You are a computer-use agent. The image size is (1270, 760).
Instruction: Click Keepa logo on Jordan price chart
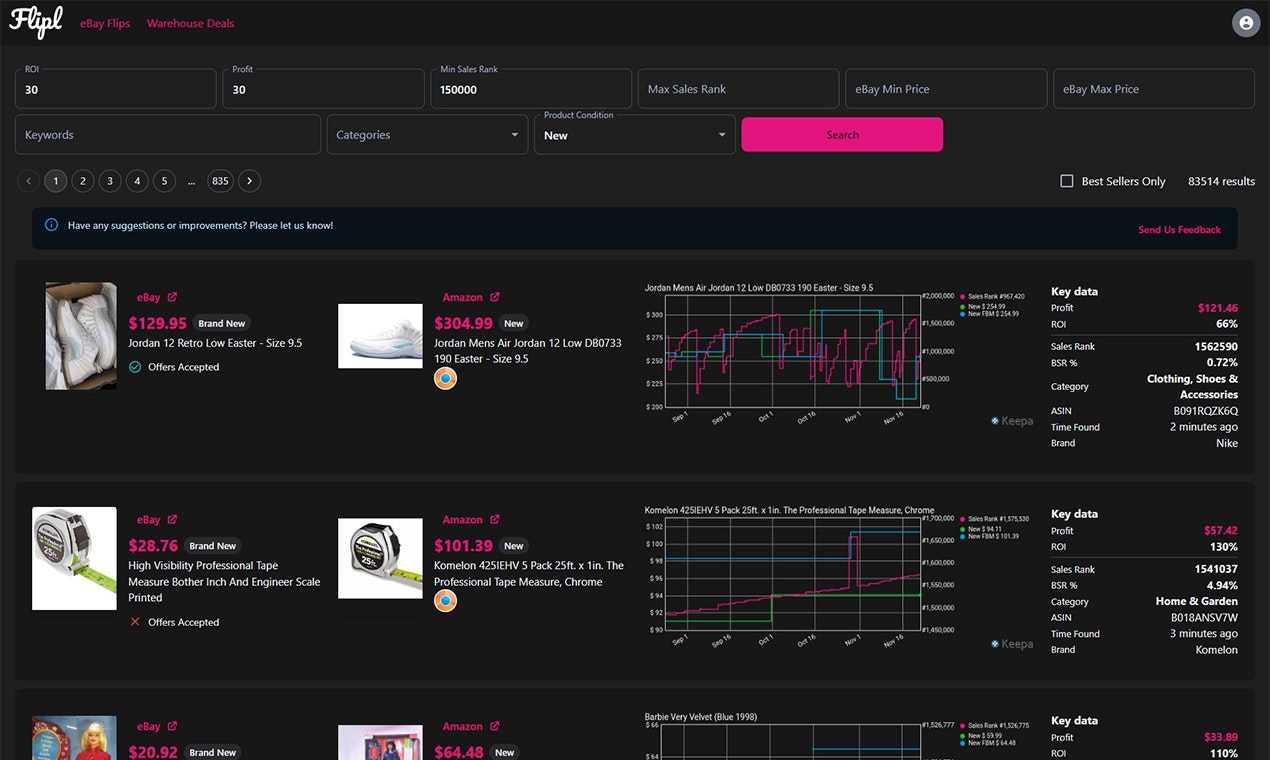(x=1012, y=421)
